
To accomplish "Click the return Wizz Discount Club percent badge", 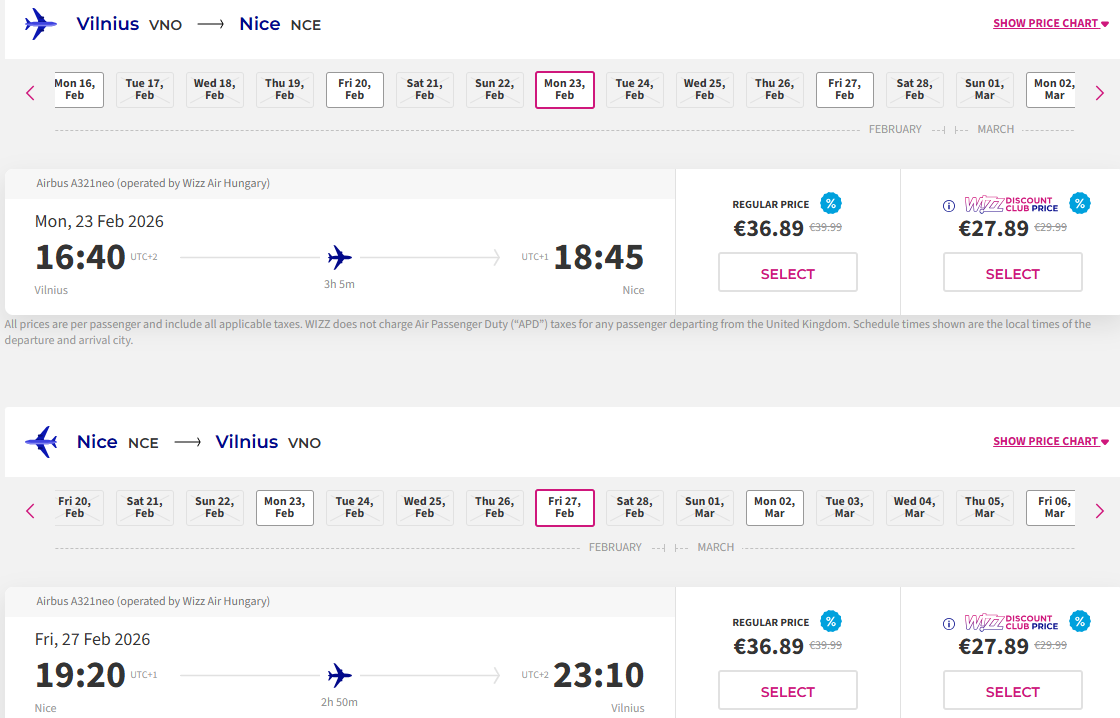I will pyautogui.click(x=1079, y=621).
